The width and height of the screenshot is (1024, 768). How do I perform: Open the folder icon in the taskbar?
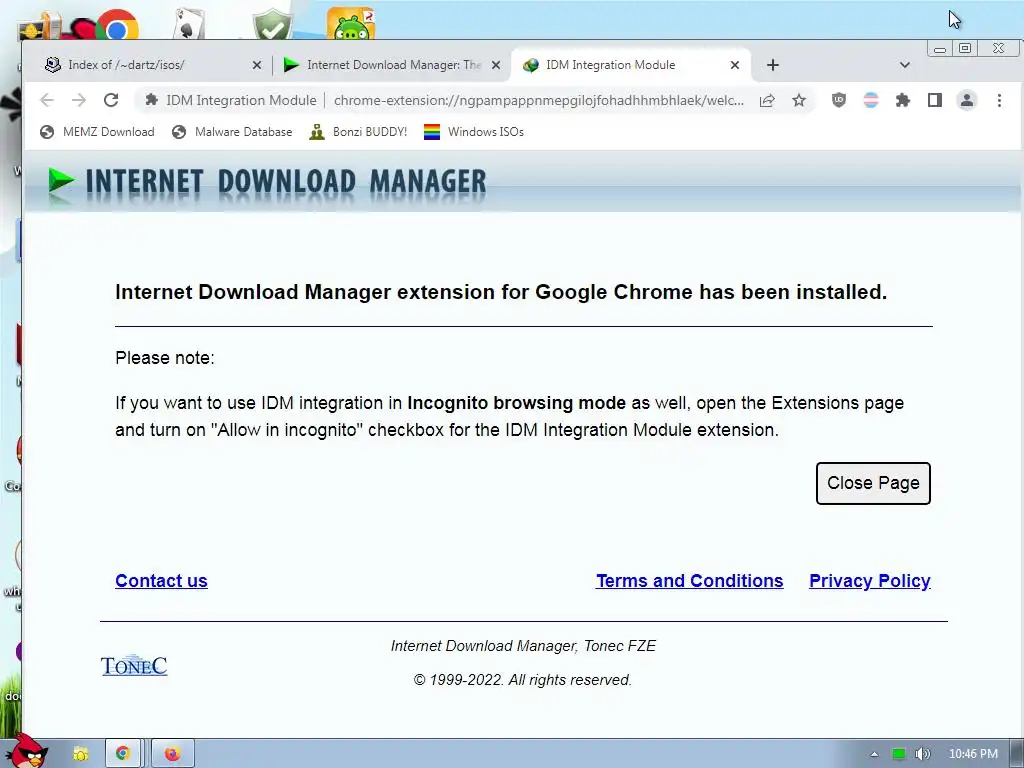(80, 754)
